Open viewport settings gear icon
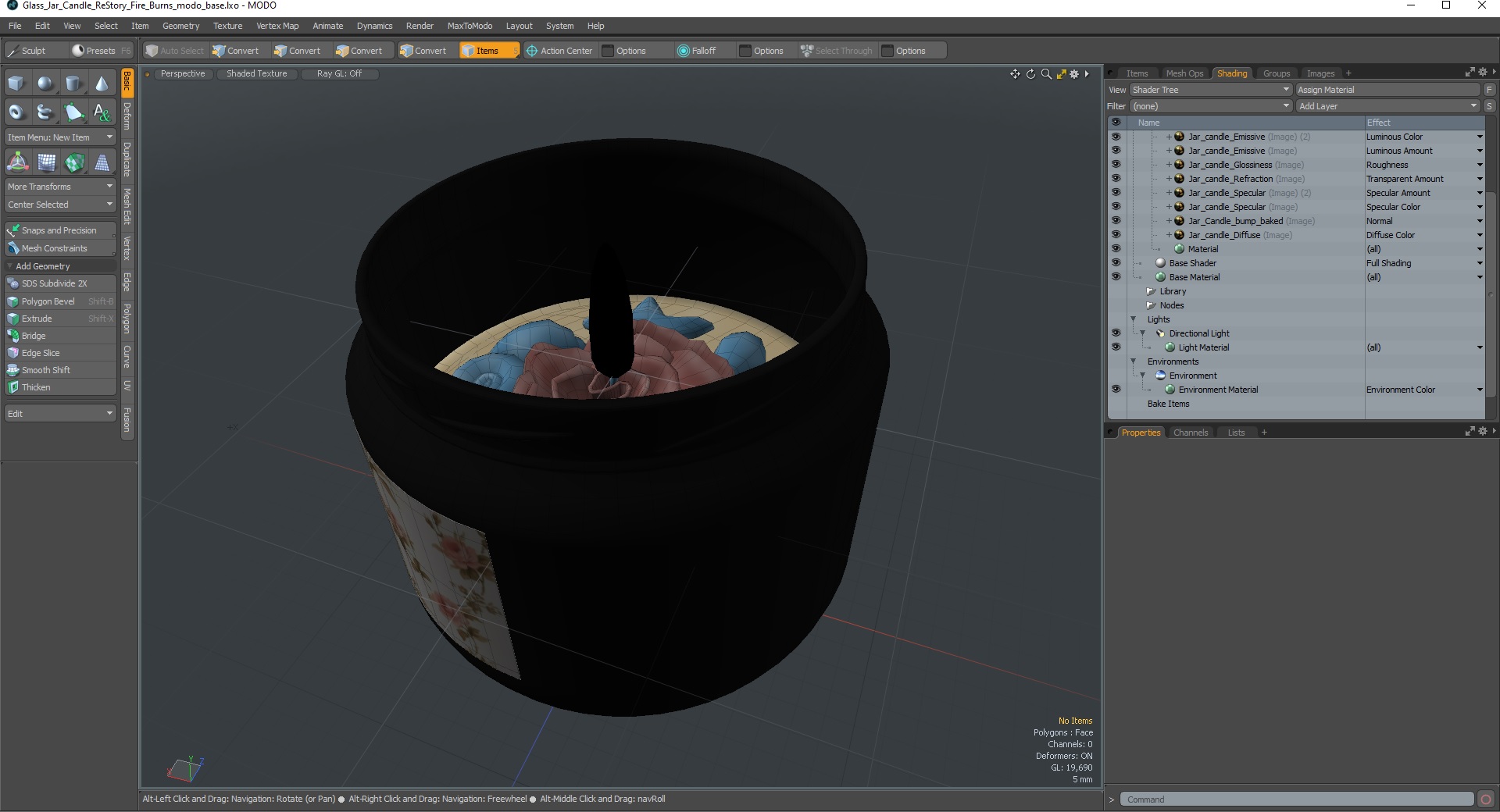 (1074, 74)
